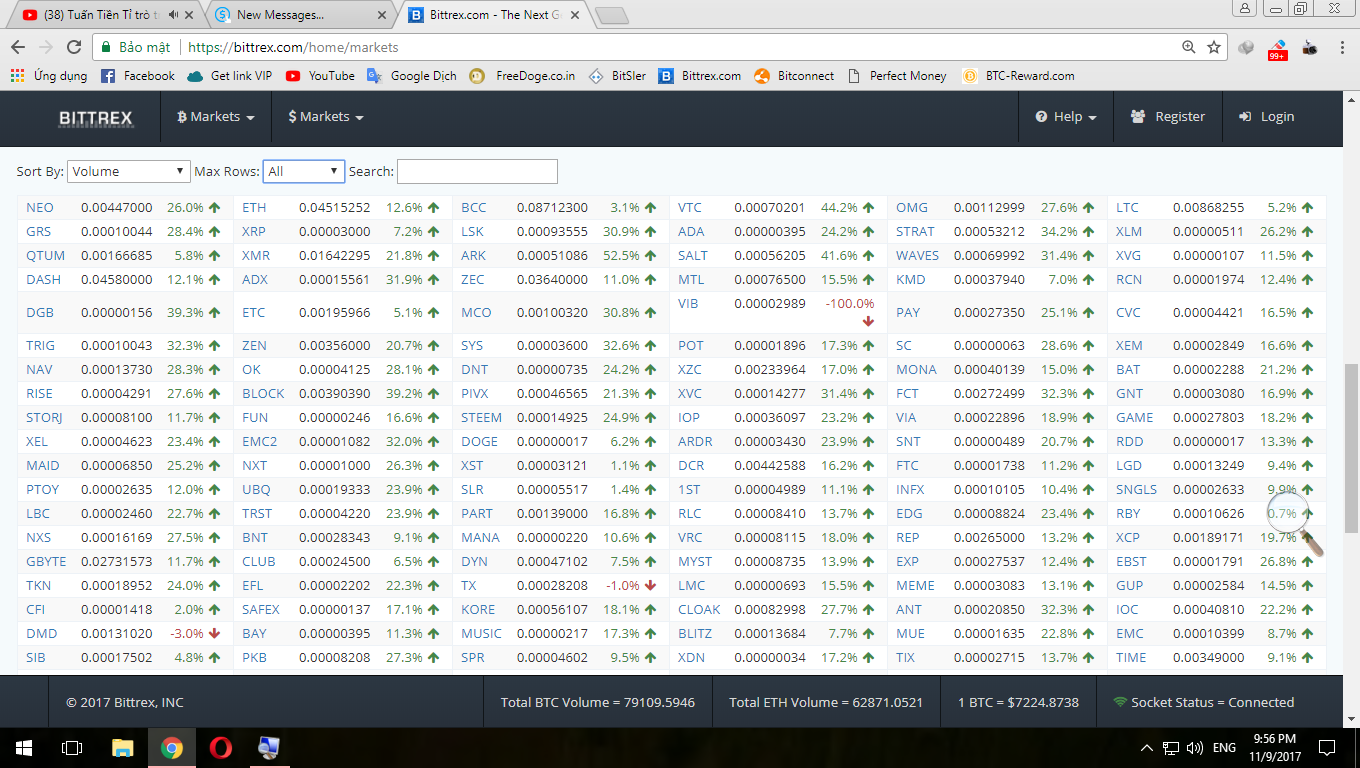Screen dimensions: 1360x768
Task: Show hidden system tray icons
Action: [x=1147, y=747]
